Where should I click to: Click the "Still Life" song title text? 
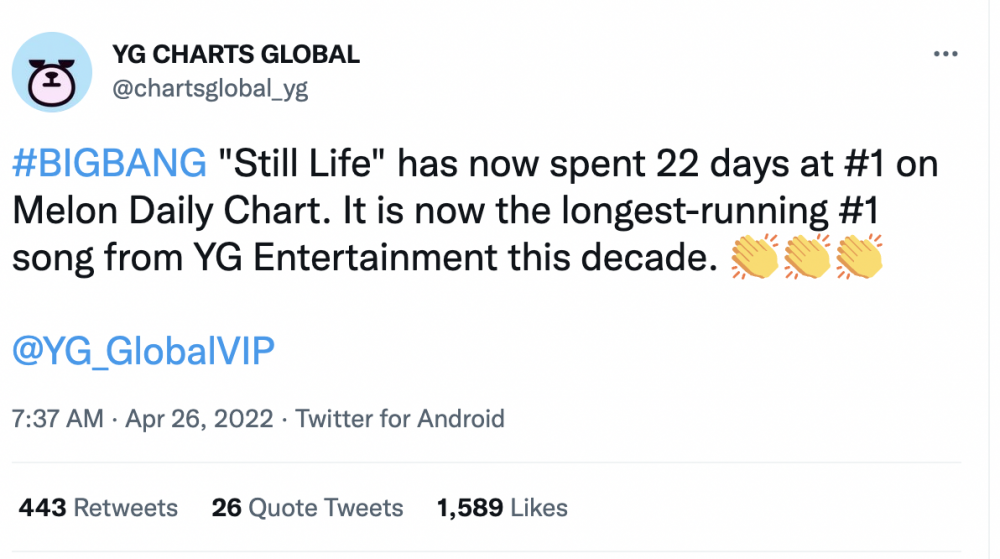tap(304, 163)
